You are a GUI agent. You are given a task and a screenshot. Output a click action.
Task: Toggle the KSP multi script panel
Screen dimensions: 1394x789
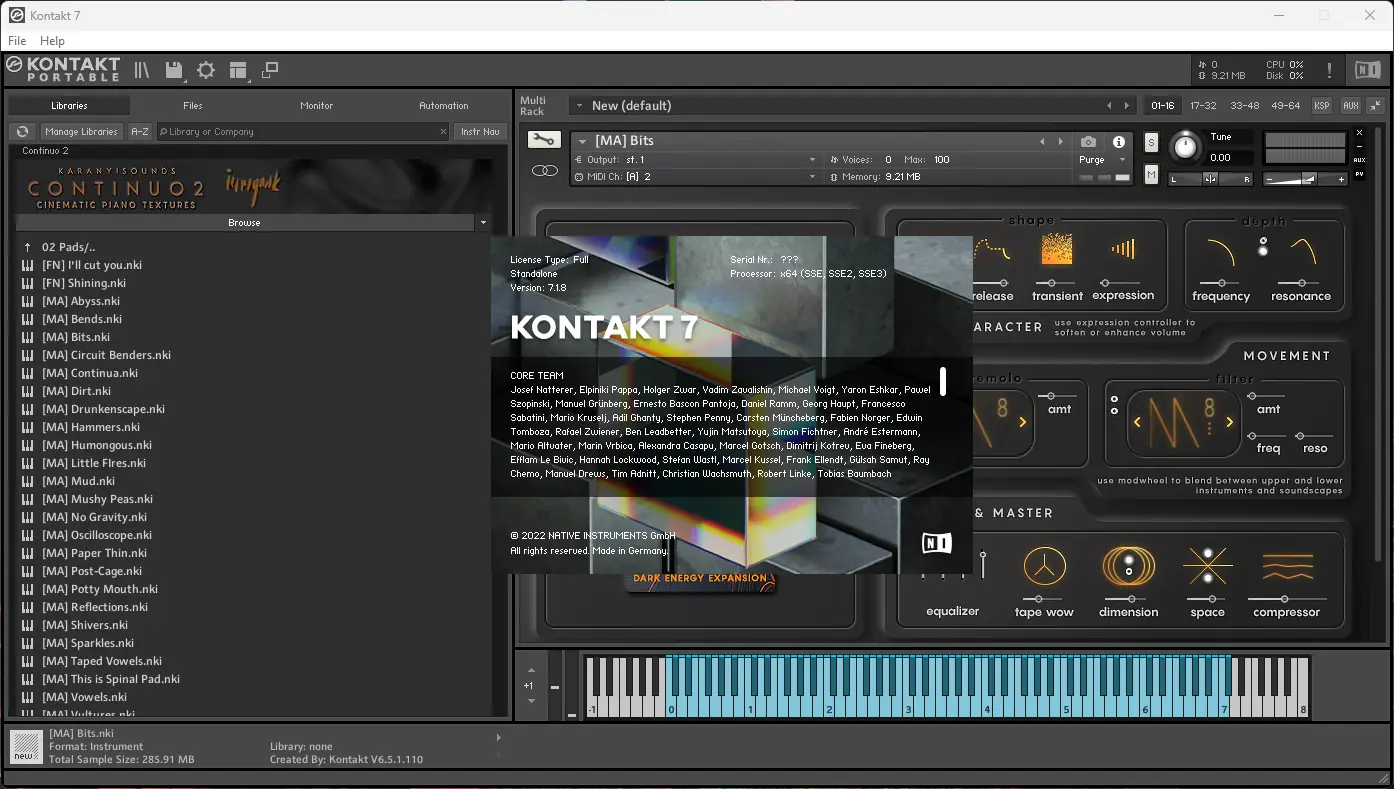click(x=1322, y=106)
